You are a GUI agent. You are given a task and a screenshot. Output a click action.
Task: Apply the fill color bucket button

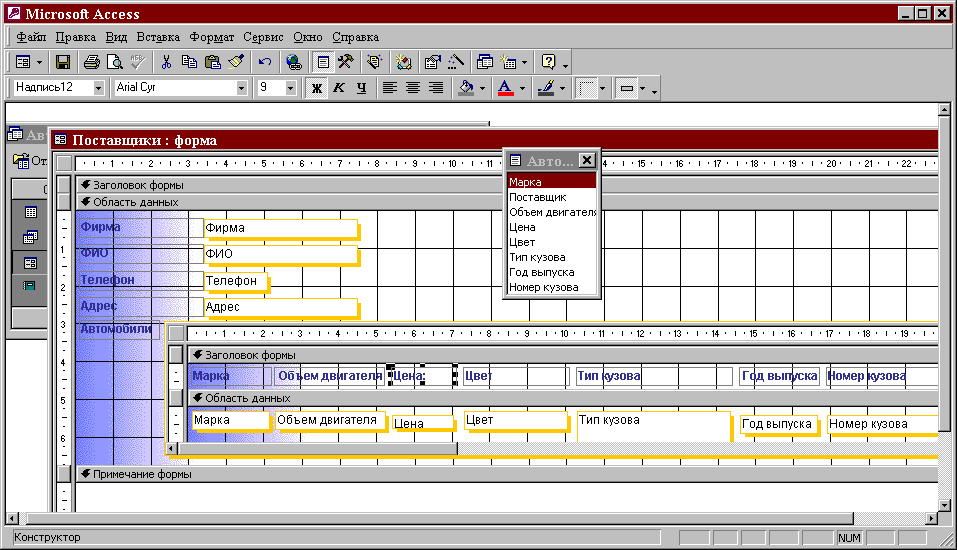point(466,88)
